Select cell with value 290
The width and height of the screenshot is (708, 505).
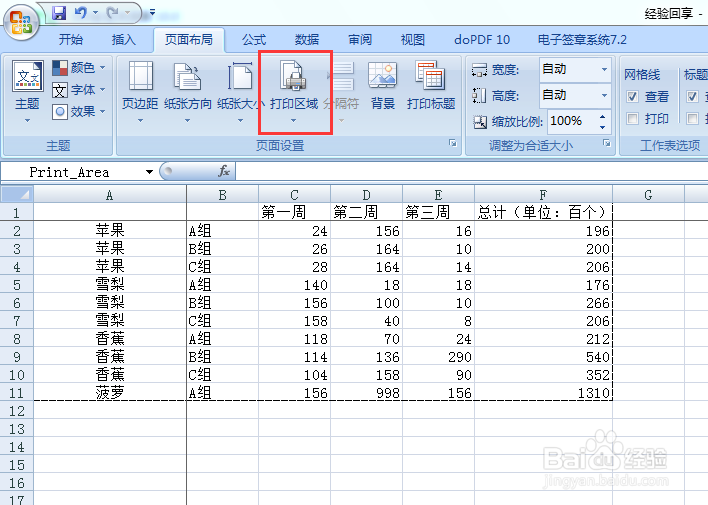coord(438,356)
